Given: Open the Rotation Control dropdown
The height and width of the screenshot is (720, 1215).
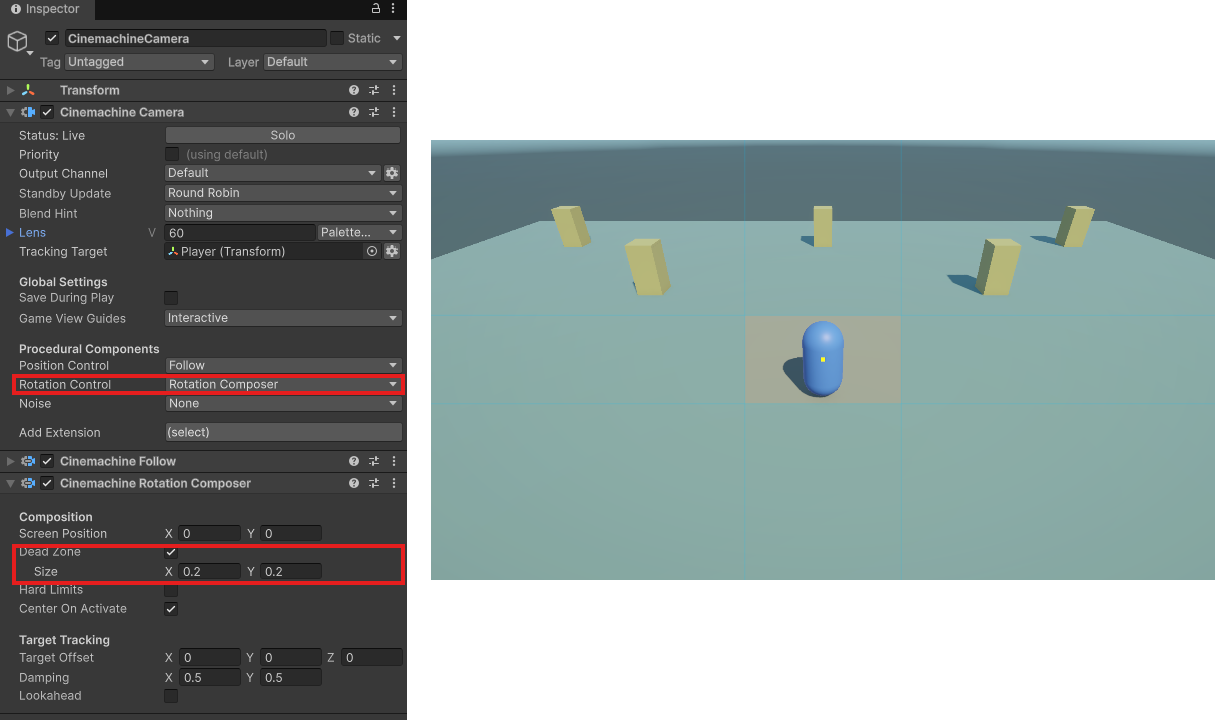Looking at the screenshot, I should coord(283,384).
